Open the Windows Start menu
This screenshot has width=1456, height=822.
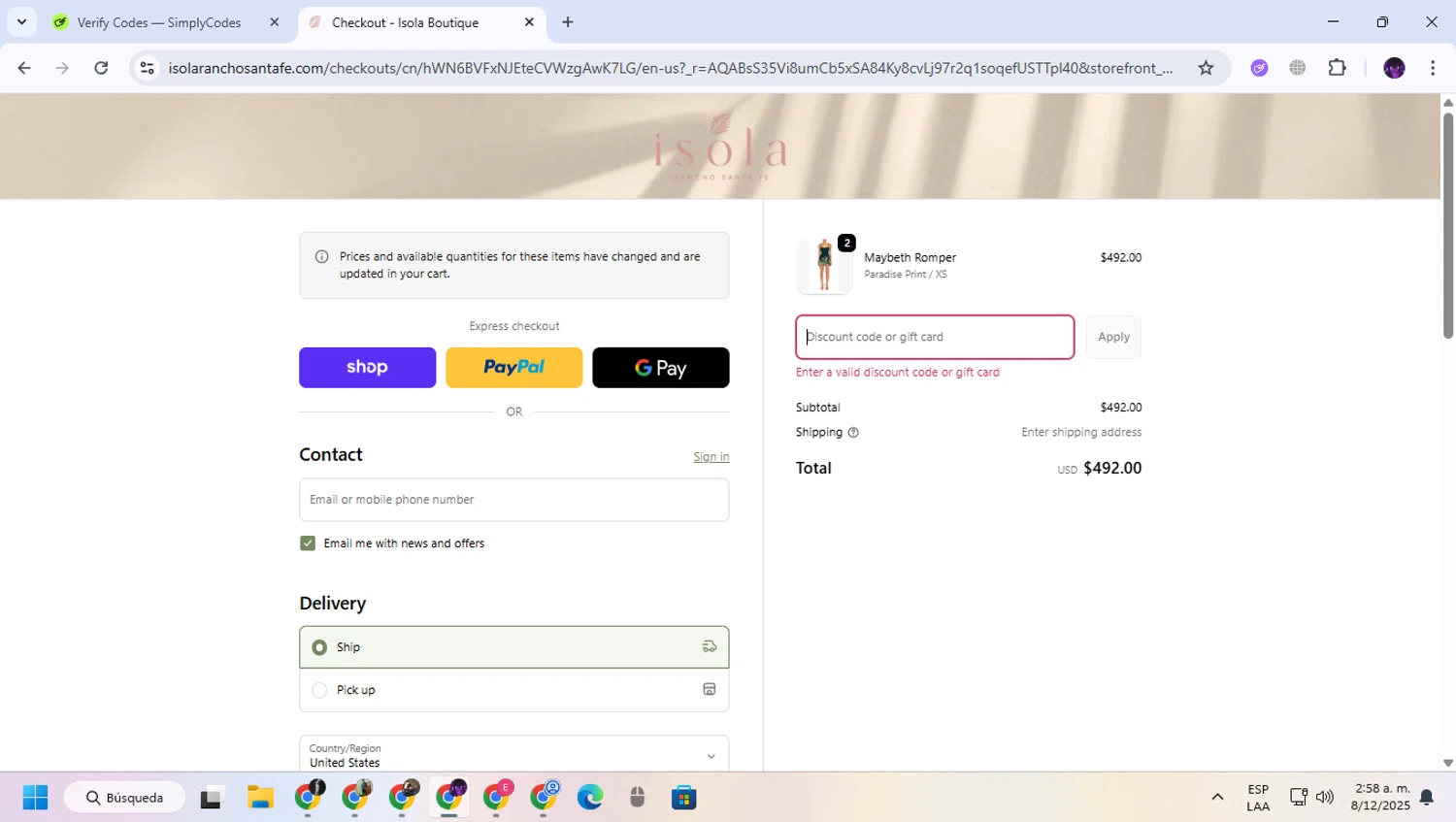pyautogui.click(x=35, y=798)
